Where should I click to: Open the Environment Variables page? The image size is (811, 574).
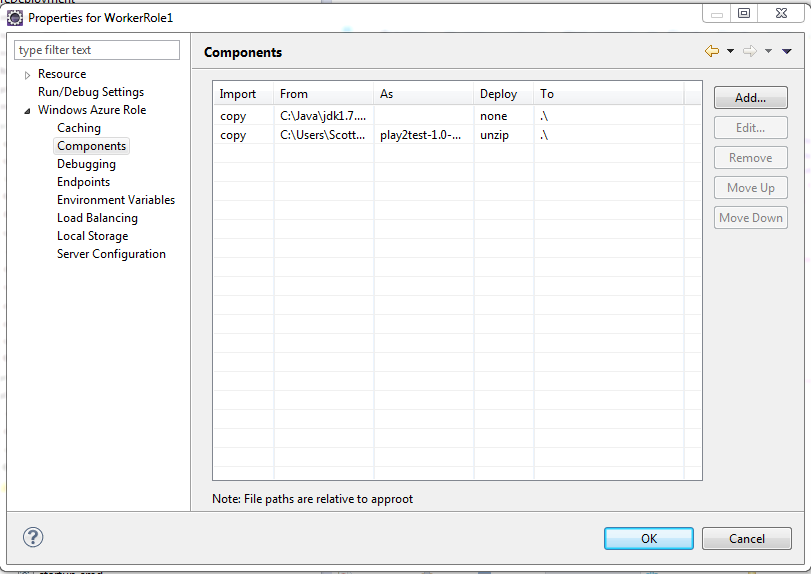pyautogui.click(x=116, y=200)
